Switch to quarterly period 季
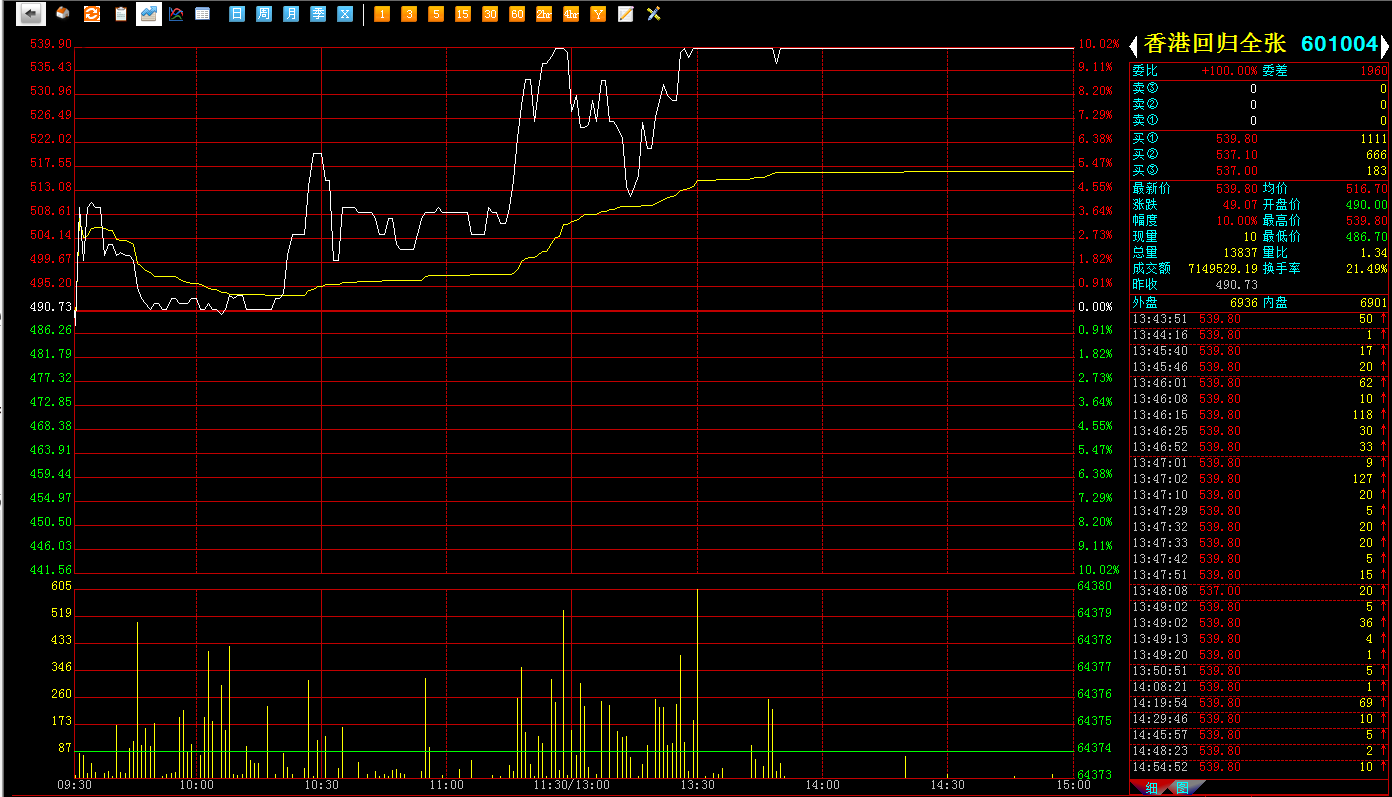 [318, 14]
